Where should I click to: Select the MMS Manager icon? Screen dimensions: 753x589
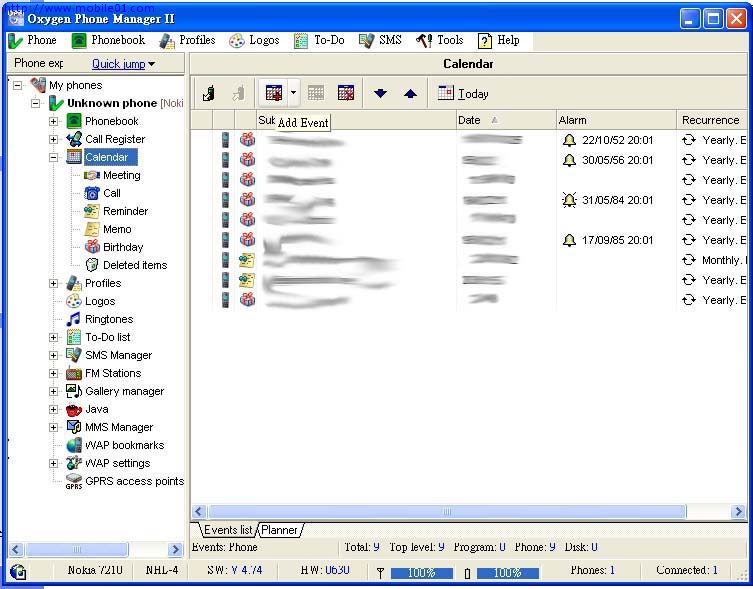point(73,428)
